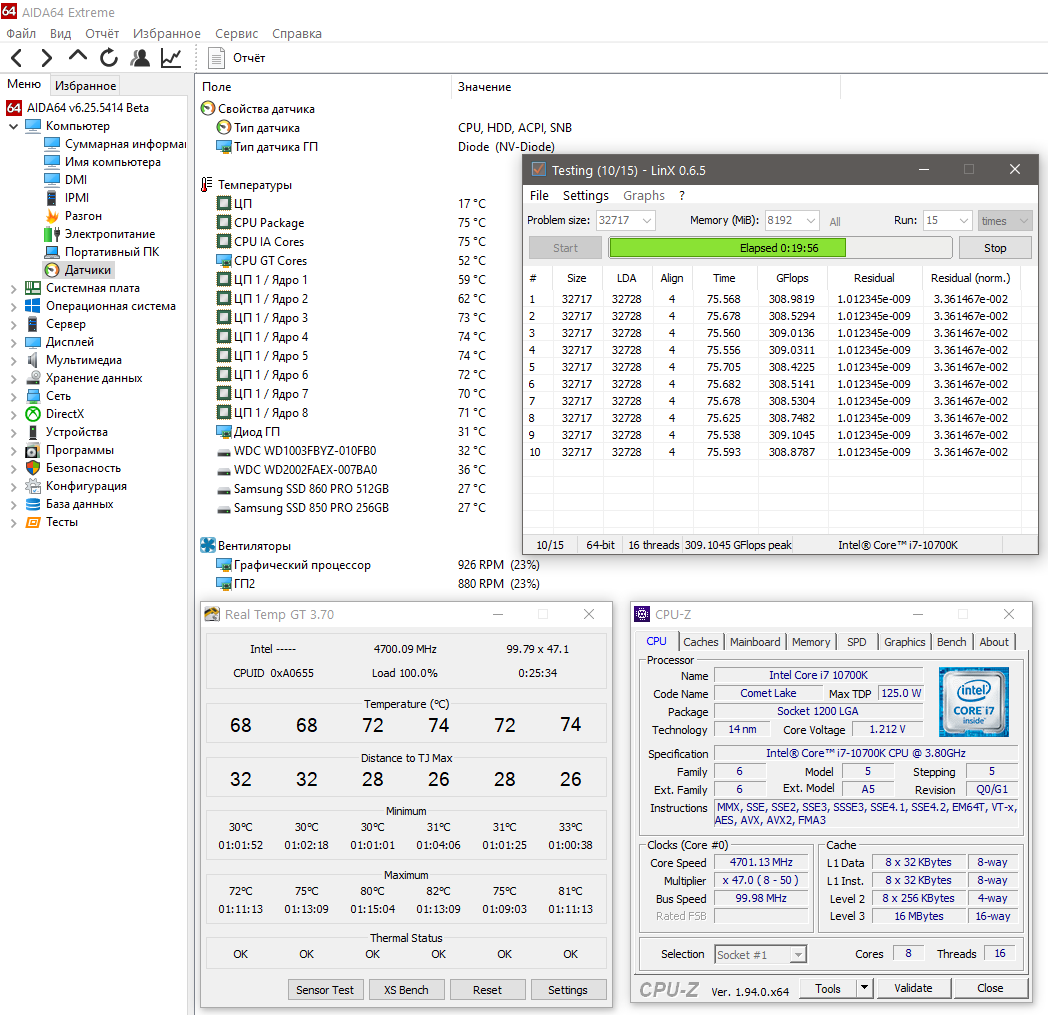Open the Settings menu in LinX

coord(585,195)
